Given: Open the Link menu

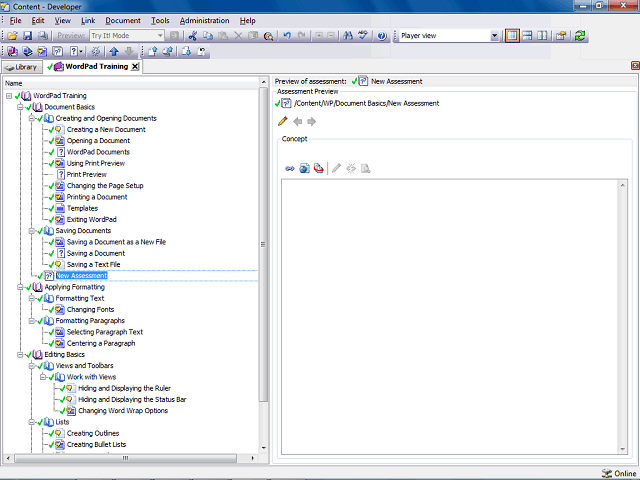Looking at the screenshot, I should (88, 20).
